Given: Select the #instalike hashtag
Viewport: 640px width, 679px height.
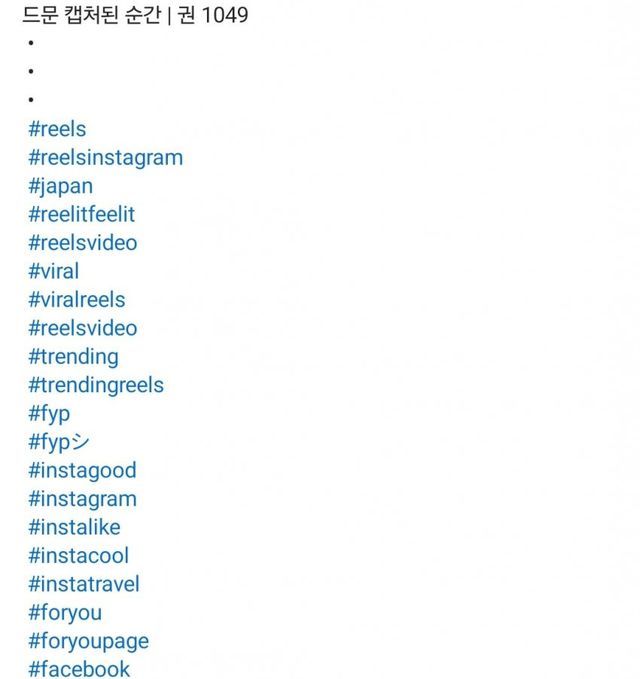Looking at the screenshot, I should [x=74, y=527].
